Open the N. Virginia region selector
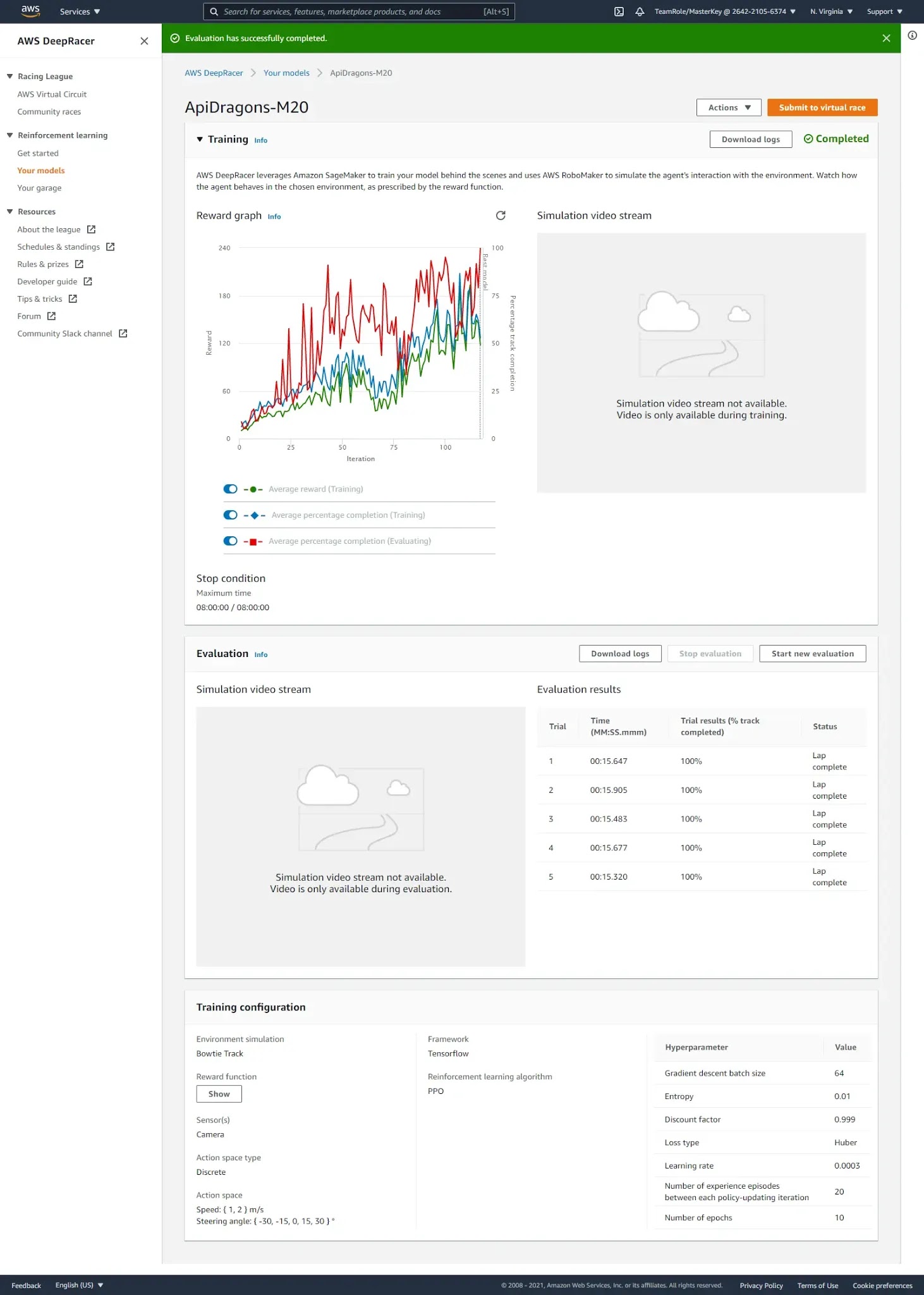This screenshot has height=1295, width=924. [x=831, y=12]
